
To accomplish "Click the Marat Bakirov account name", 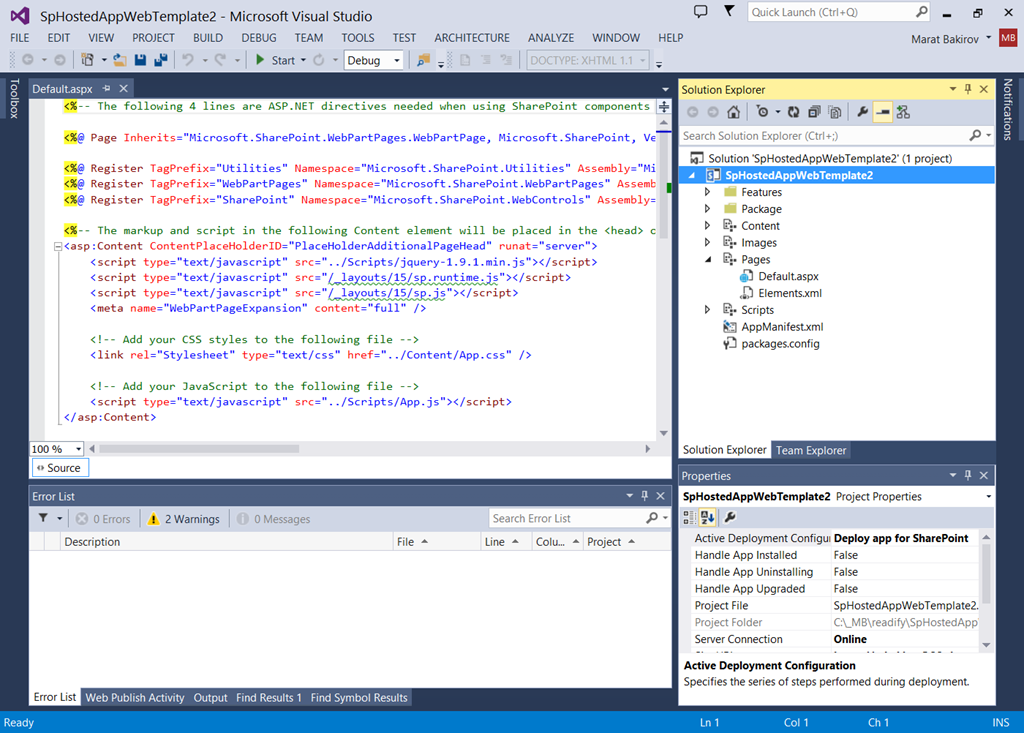I will 945,39.
